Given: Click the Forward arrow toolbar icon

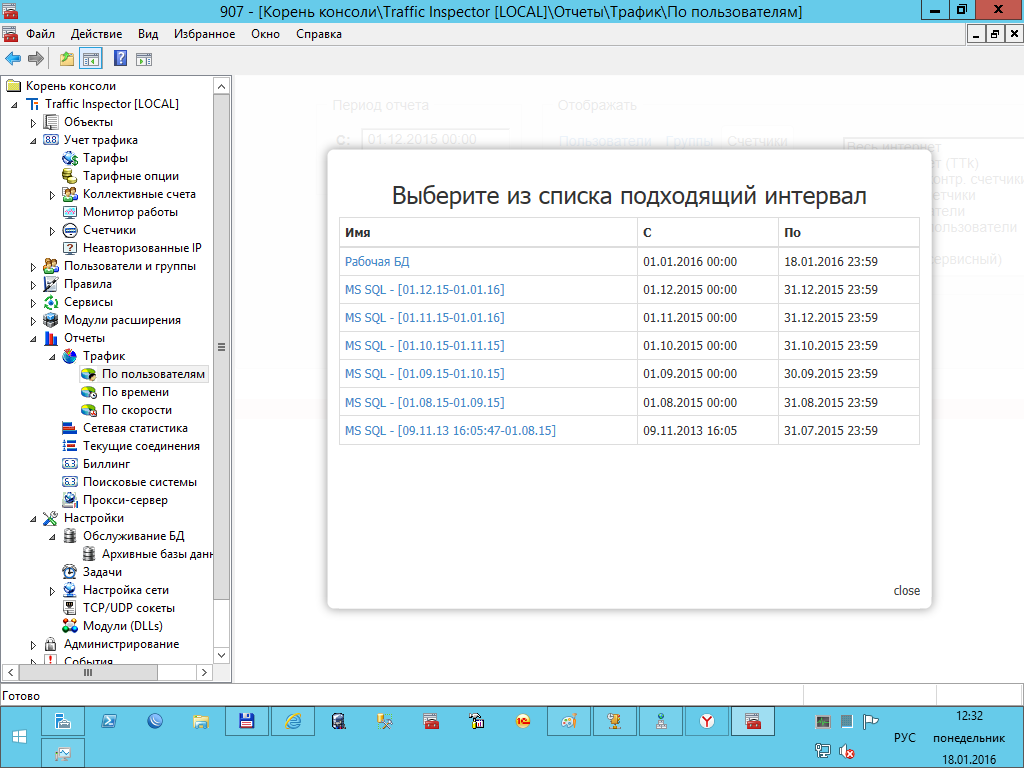Looking at the screenshot, I should coord(36,59).
